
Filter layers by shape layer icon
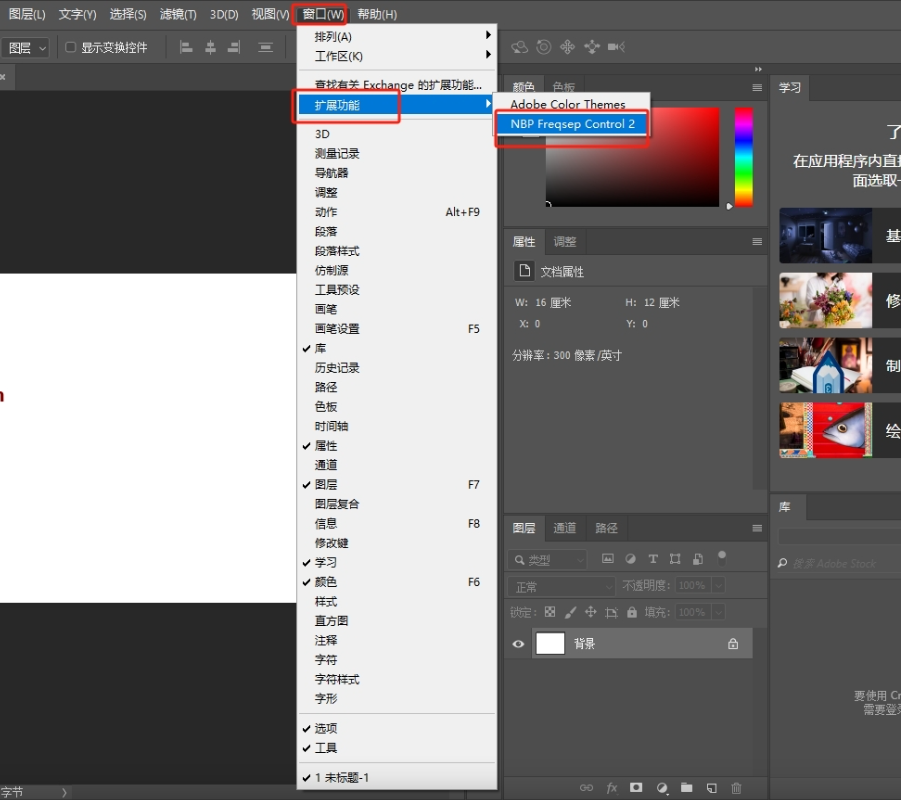[x=675, y=559]
